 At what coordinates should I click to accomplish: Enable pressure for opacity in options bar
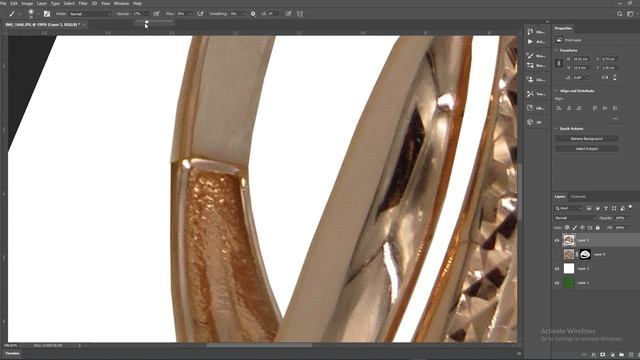156,14
